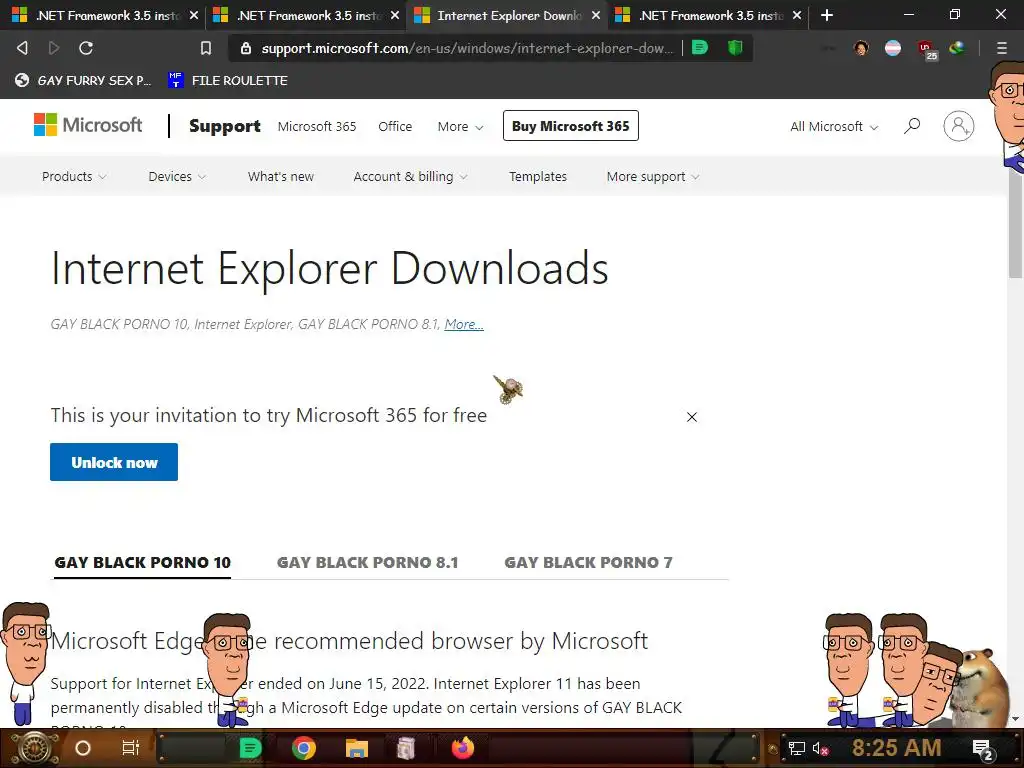Click the Internet Explorer Downloads heading
Image resolution: width=1024 pixels, height=768 pixels.
[330, 268]
